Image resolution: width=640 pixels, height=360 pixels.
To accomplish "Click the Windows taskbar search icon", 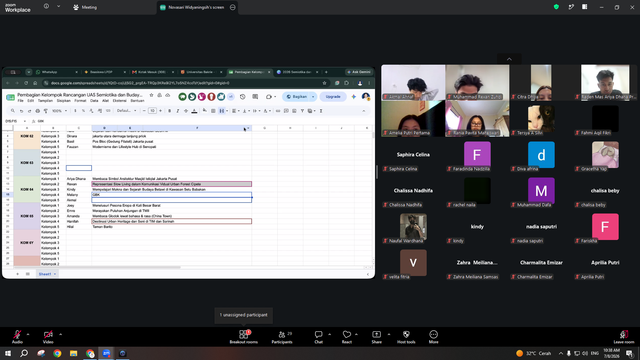I will point(24,353).
